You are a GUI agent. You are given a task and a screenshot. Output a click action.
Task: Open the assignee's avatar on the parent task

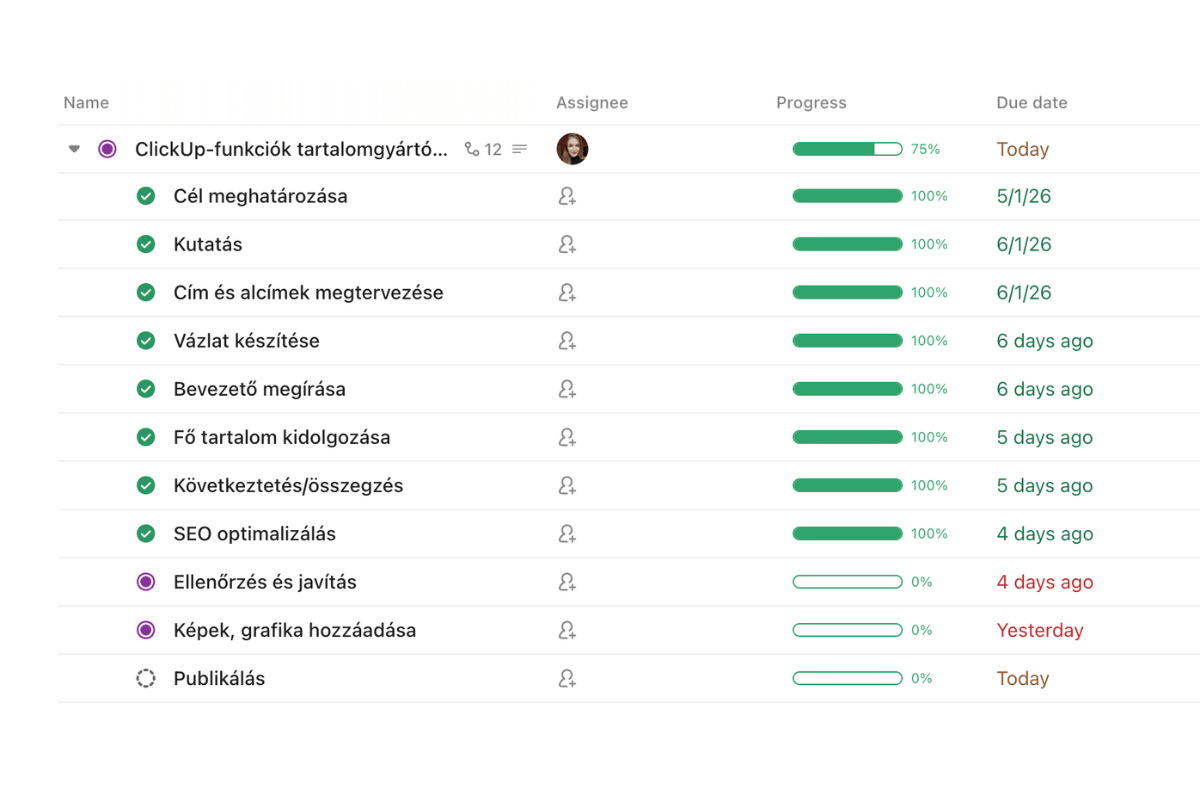(x=572, y=148)
